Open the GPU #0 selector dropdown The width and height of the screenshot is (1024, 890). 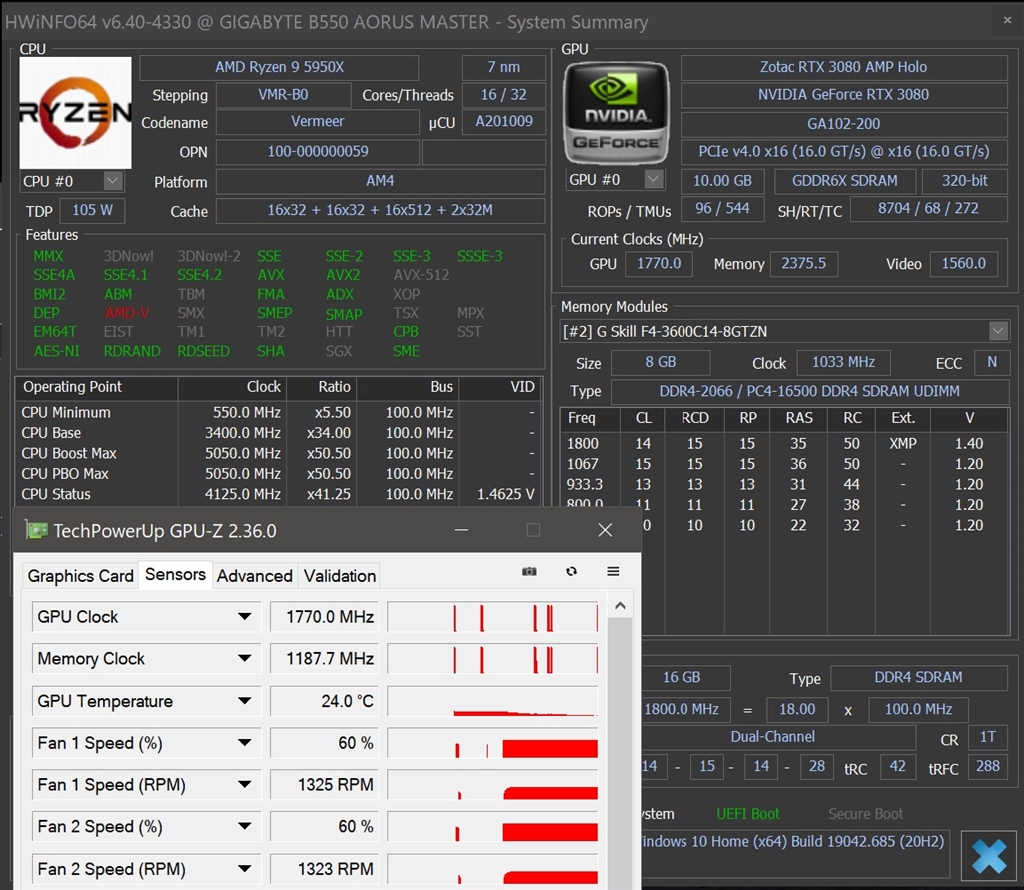click(x=654, y=179)
